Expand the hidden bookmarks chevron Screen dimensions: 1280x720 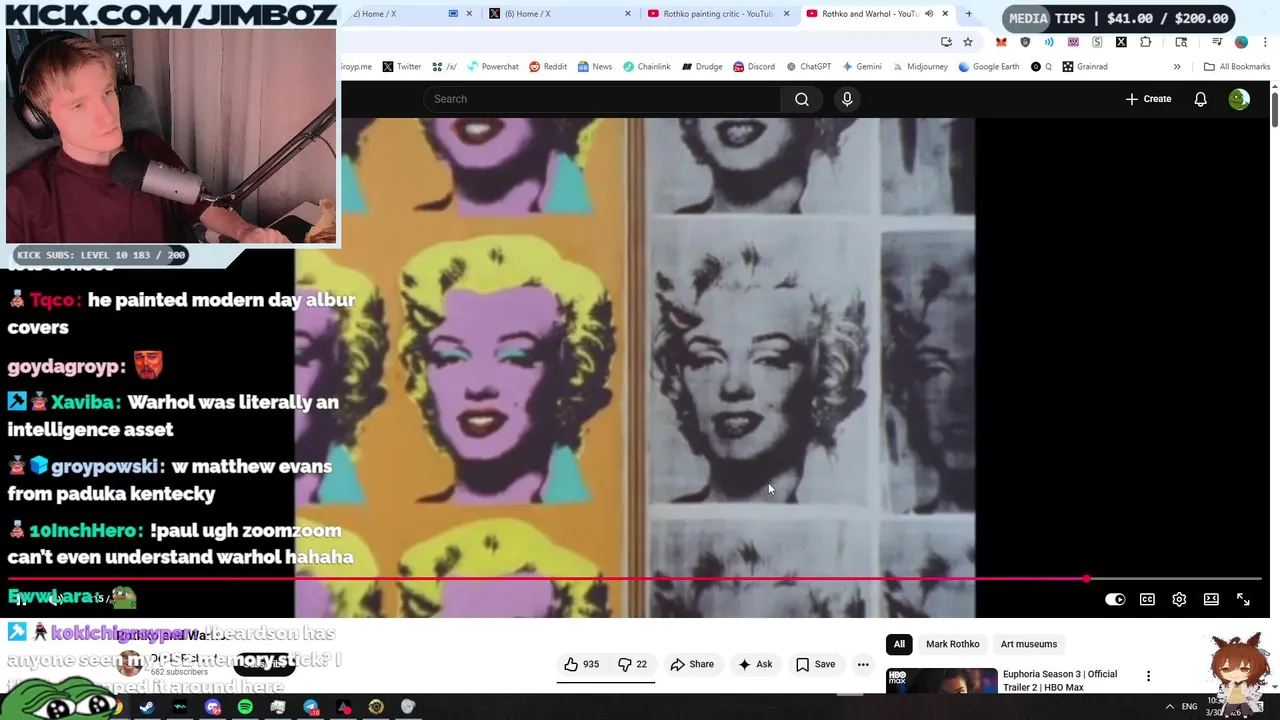1177,67
